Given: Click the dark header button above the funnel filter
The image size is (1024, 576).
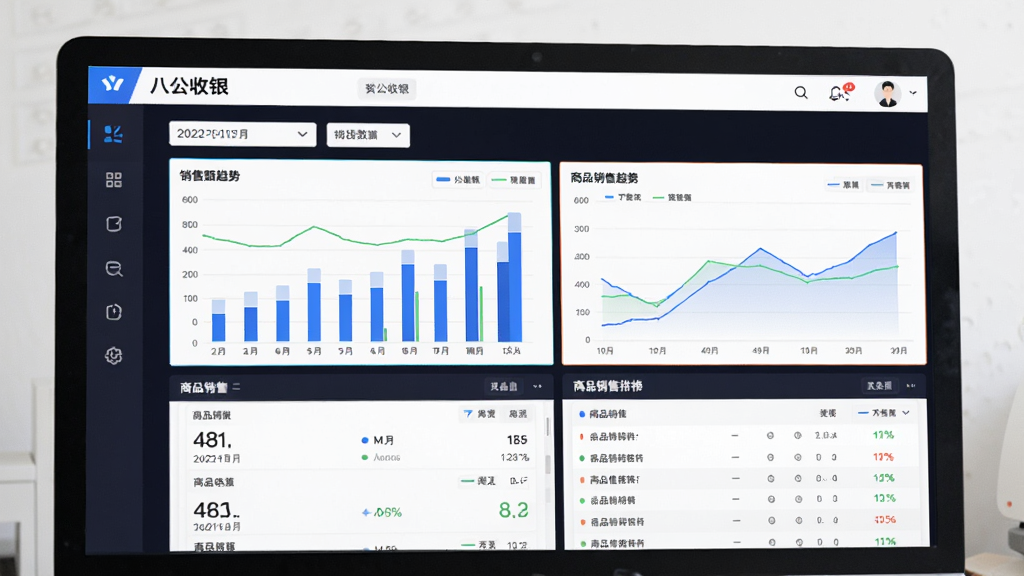Looking at the screenshot, I should click(504, 387).
